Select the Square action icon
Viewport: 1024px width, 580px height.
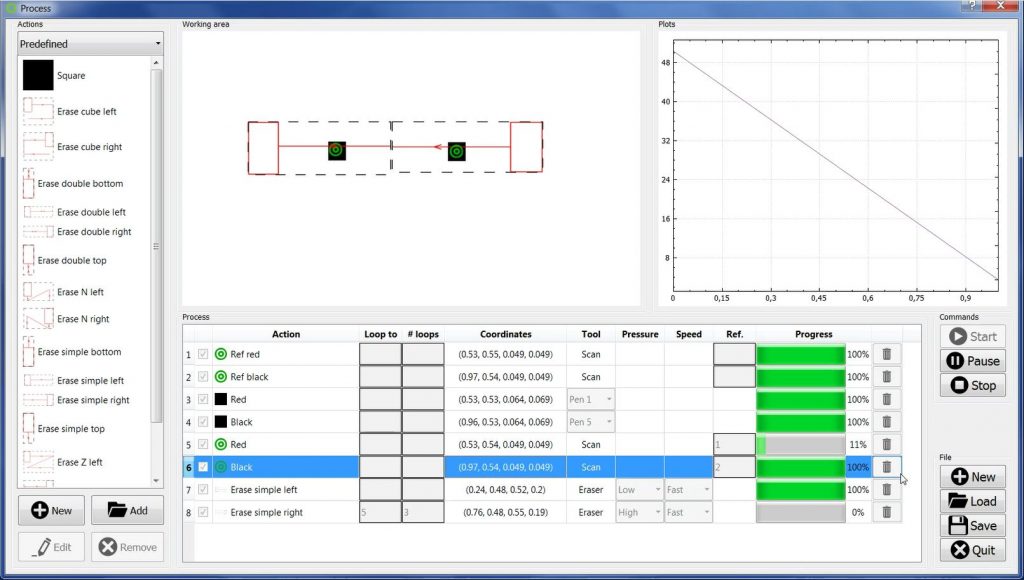(38, 76)
